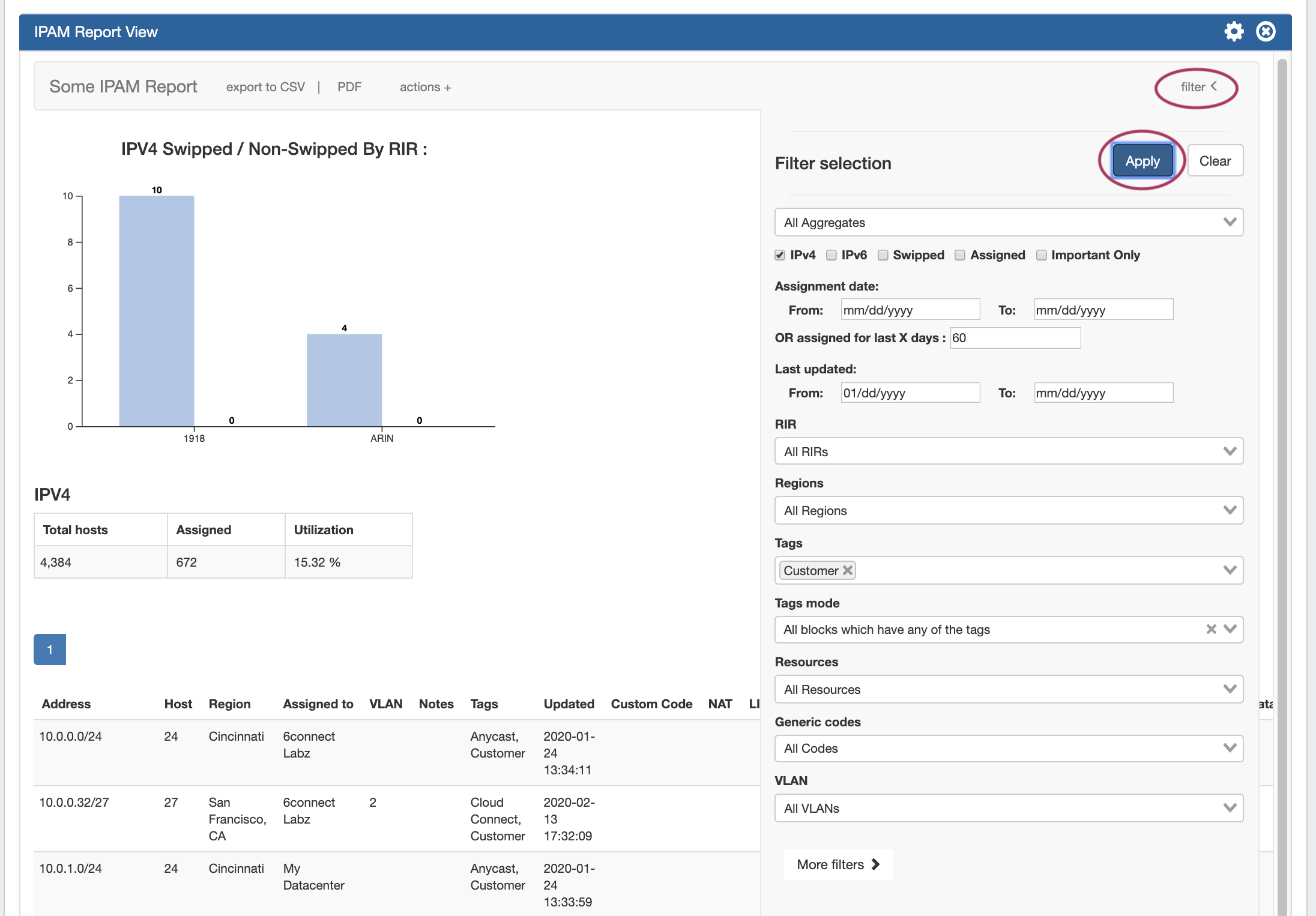Open the actions + menu
The height and width of the screenshot is (916, 1316).
pyautogui.click(x=425, y=87)
